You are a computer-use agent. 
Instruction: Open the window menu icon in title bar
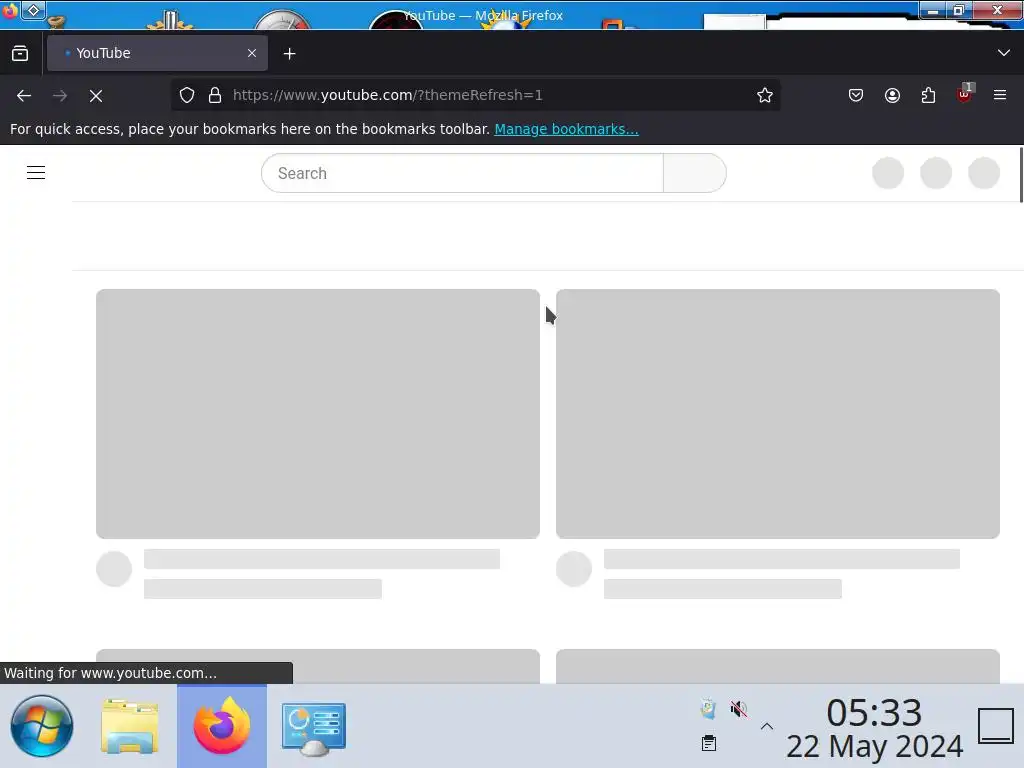[33, 10]
